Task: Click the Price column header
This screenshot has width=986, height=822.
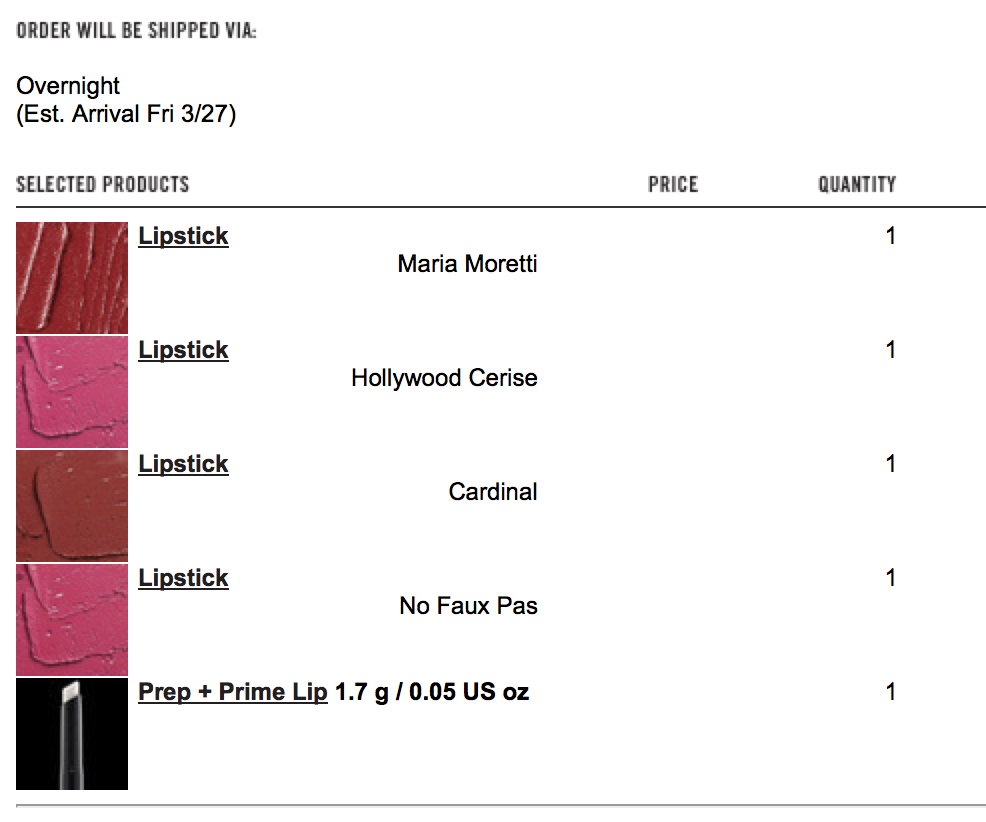Action: [x=673, y=184]
